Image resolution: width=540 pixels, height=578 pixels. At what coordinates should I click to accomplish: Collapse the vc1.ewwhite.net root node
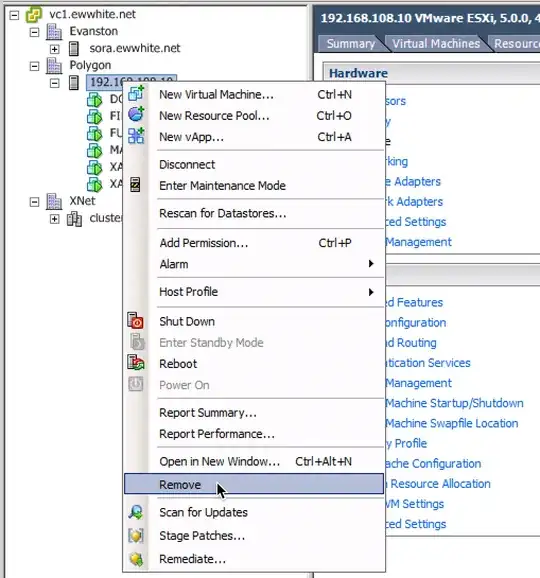click(x=14, y=15)
